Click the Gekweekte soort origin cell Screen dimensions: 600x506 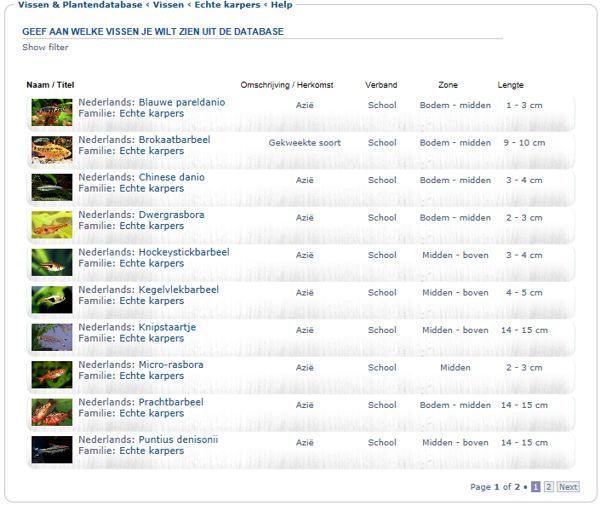tap(305, 143)
